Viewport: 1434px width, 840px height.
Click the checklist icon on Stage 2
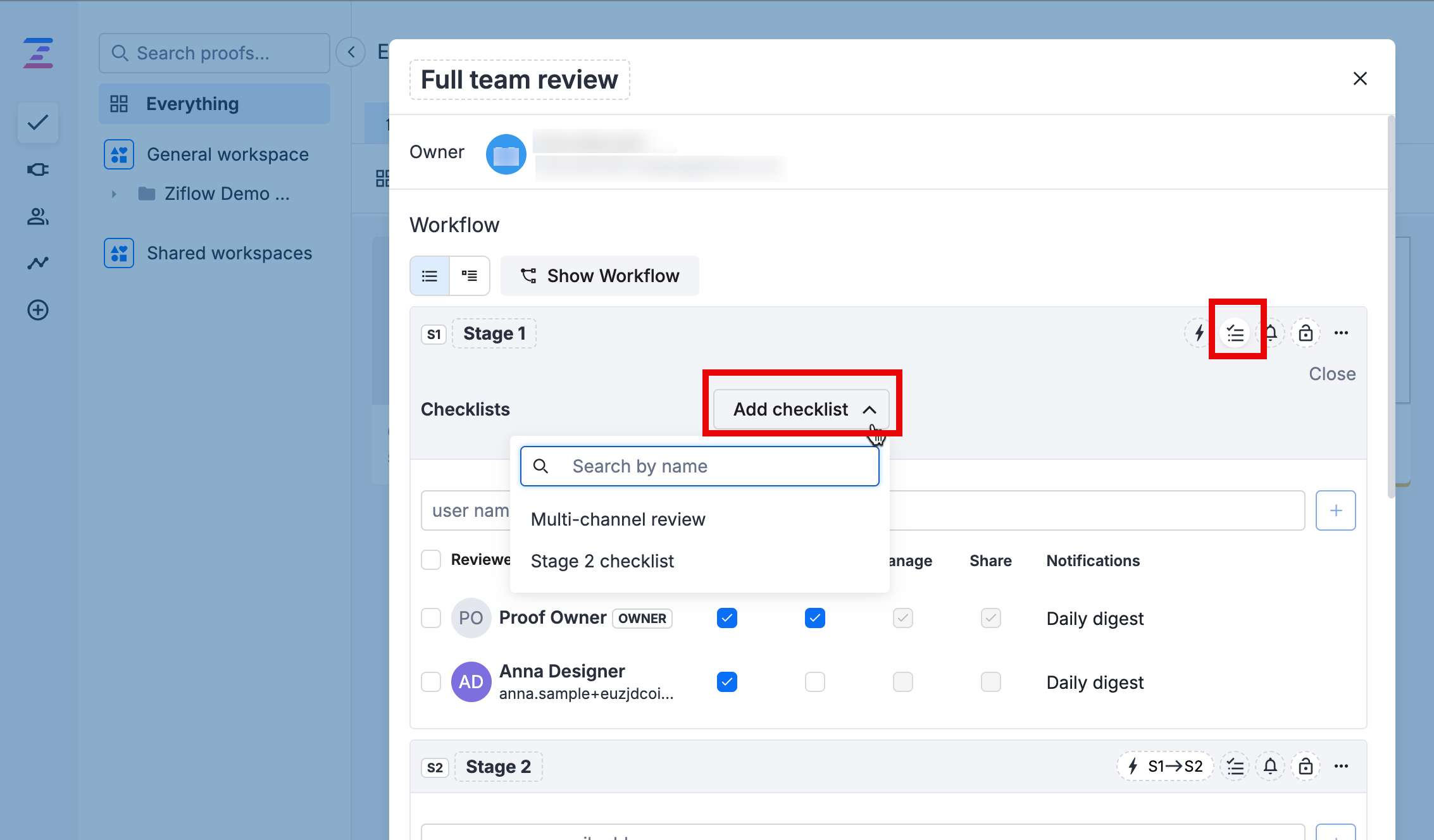[x=1235, y=766]
